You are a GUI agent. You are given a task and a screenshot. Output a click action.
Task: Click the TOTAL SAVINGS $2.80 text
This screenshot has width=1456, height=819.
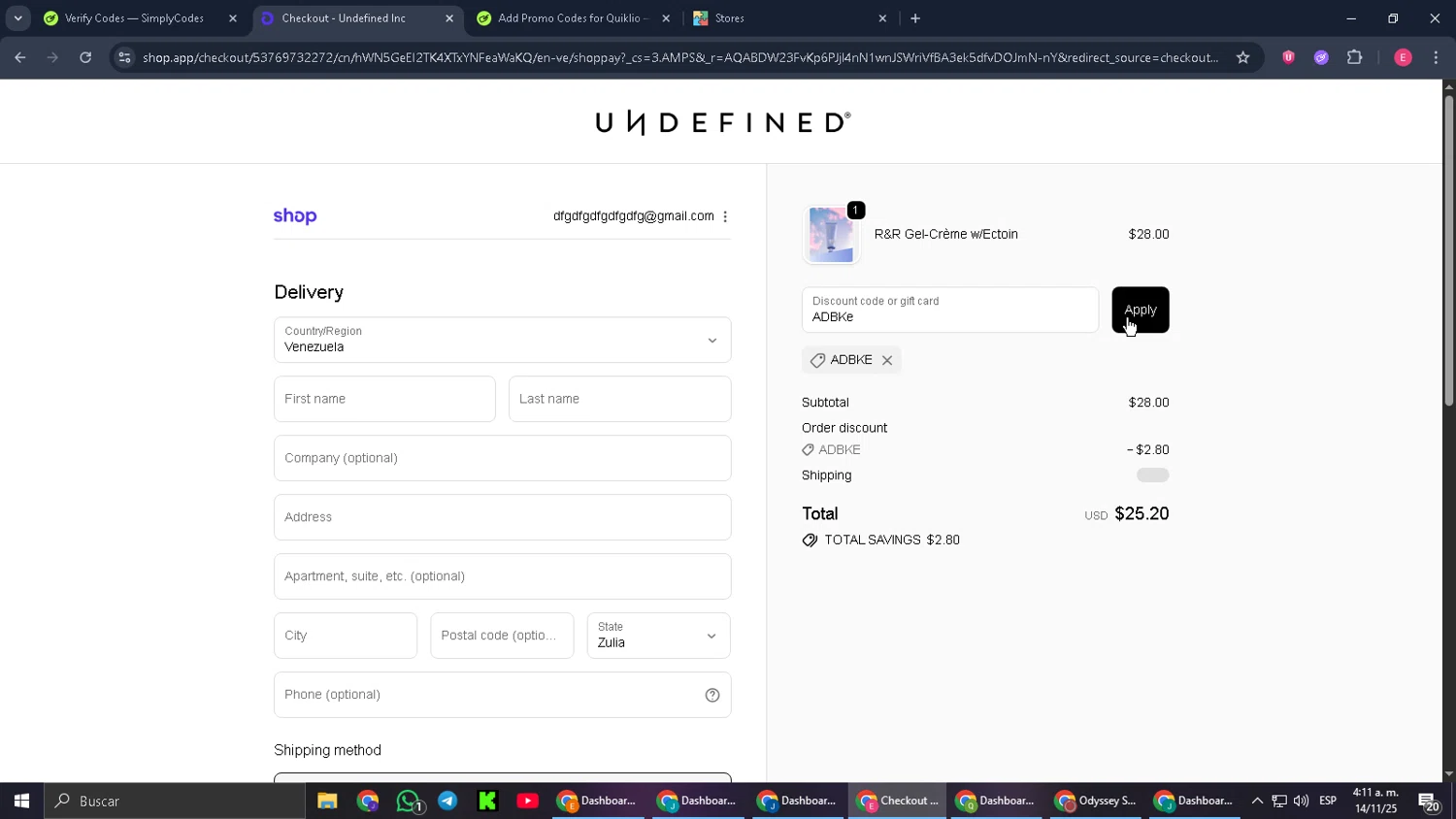(x=892, y=541)
